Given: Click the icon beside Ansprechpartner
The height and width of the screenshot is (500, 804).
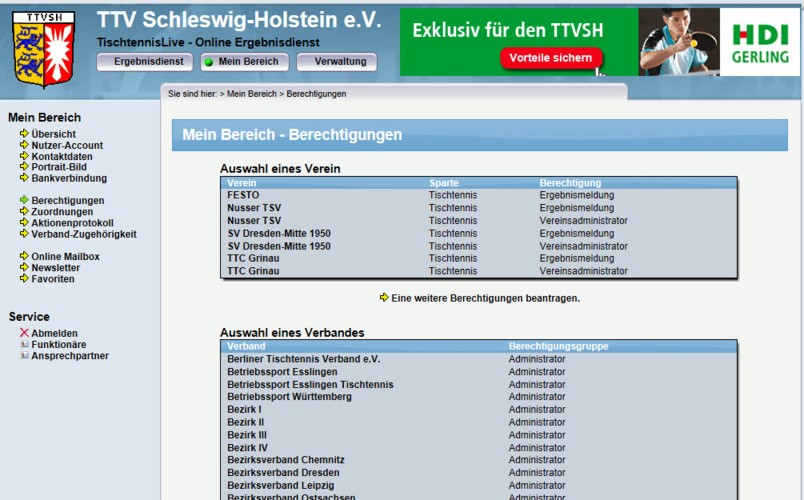Looking at the screenshot, I should (x=24, y=355).
